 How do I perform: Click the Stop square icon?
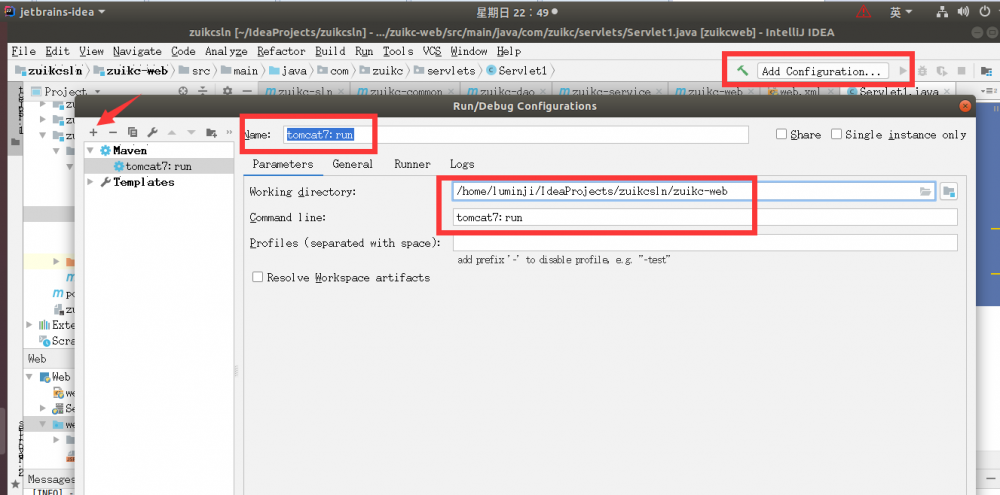(962, 71)
